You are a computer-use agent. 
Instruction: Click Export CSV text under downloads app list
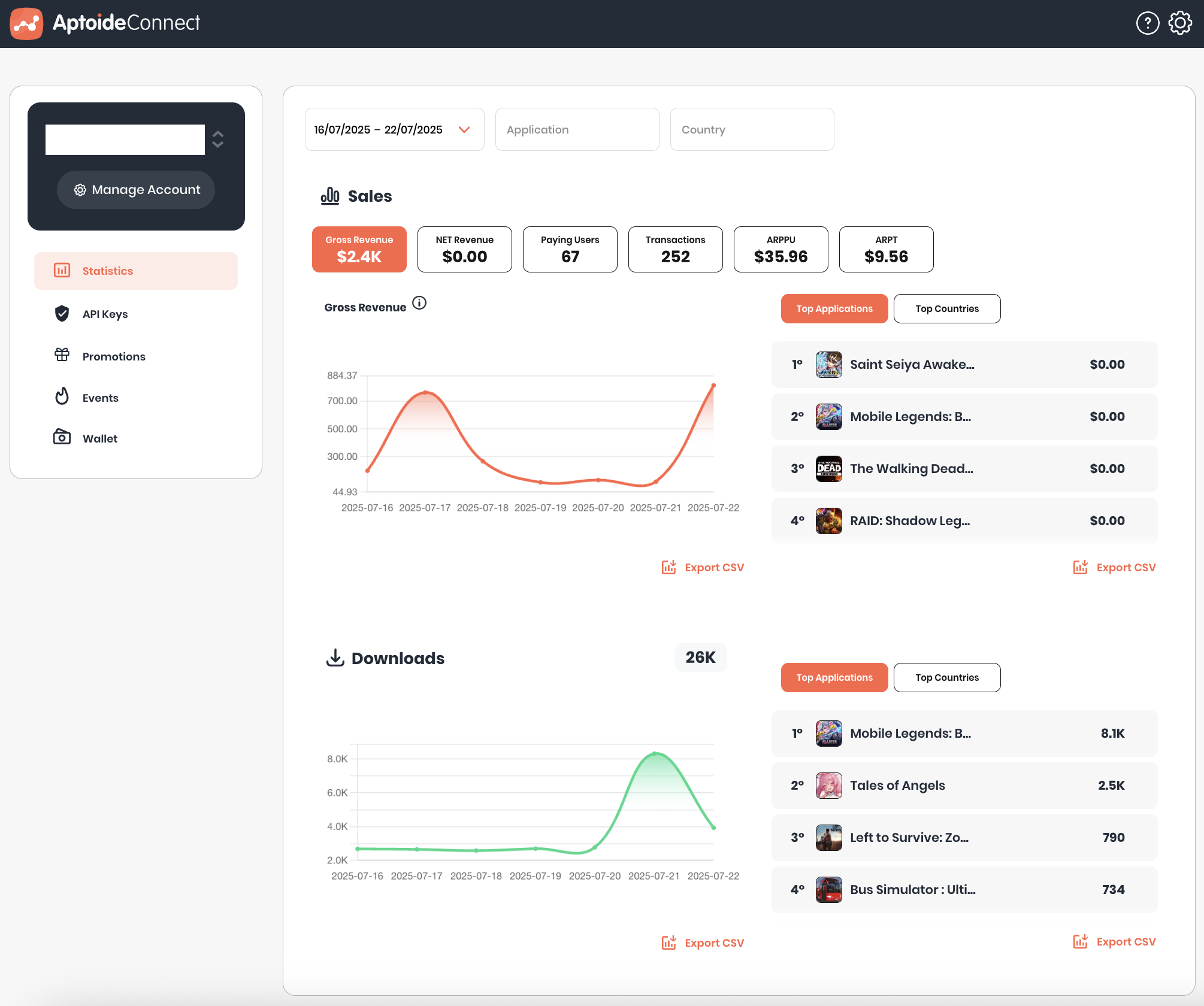pos(1126,942)
